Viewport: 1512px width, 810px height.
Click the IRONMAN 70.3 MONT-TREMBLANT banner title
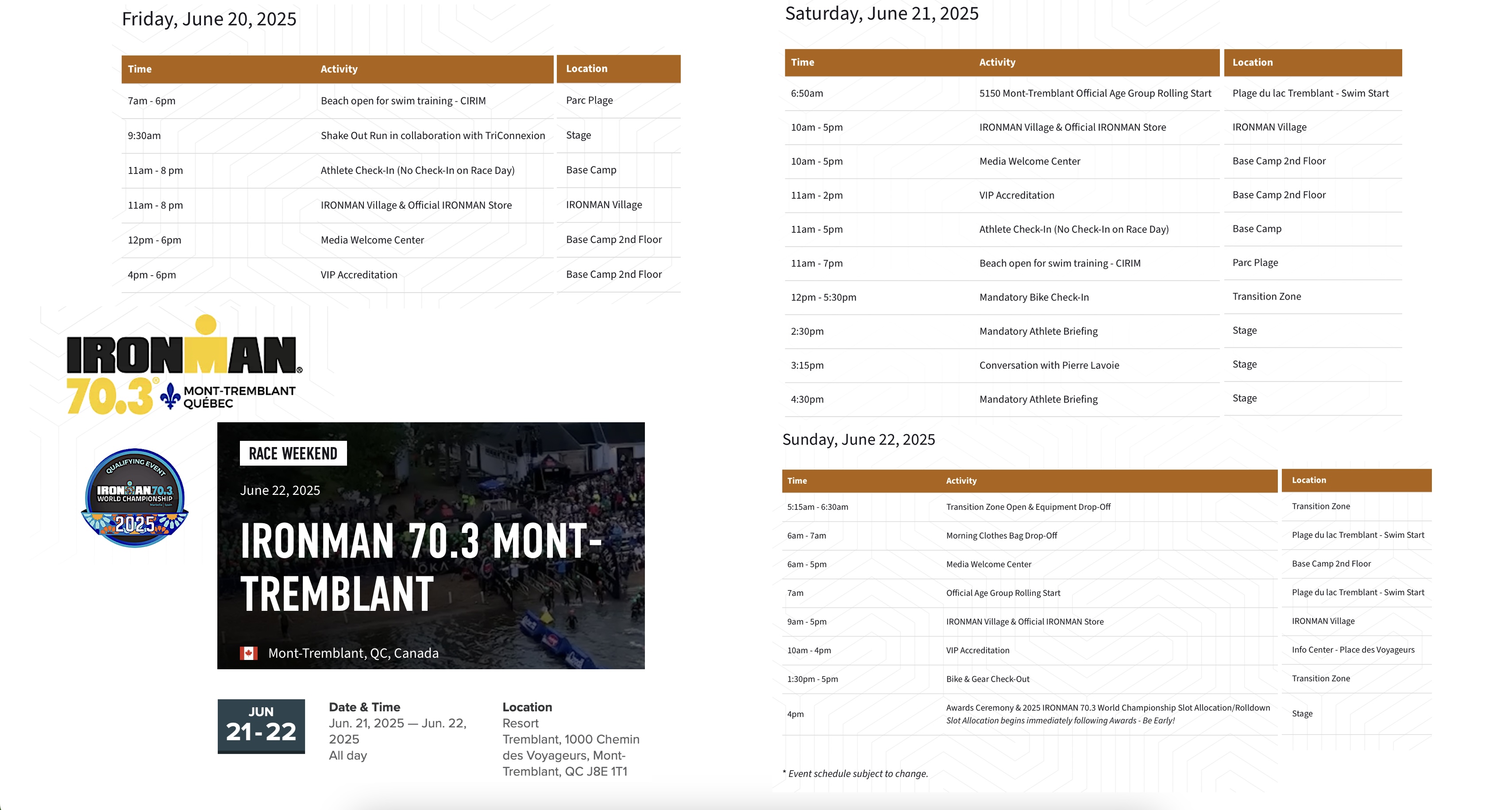(x=421, y=567)
